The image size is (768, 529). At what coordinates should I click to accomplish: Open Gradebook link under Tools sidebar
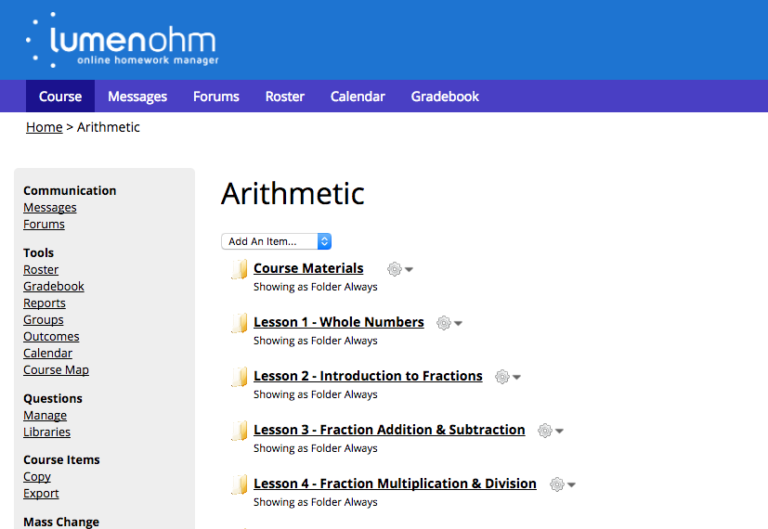coord(54,287)
